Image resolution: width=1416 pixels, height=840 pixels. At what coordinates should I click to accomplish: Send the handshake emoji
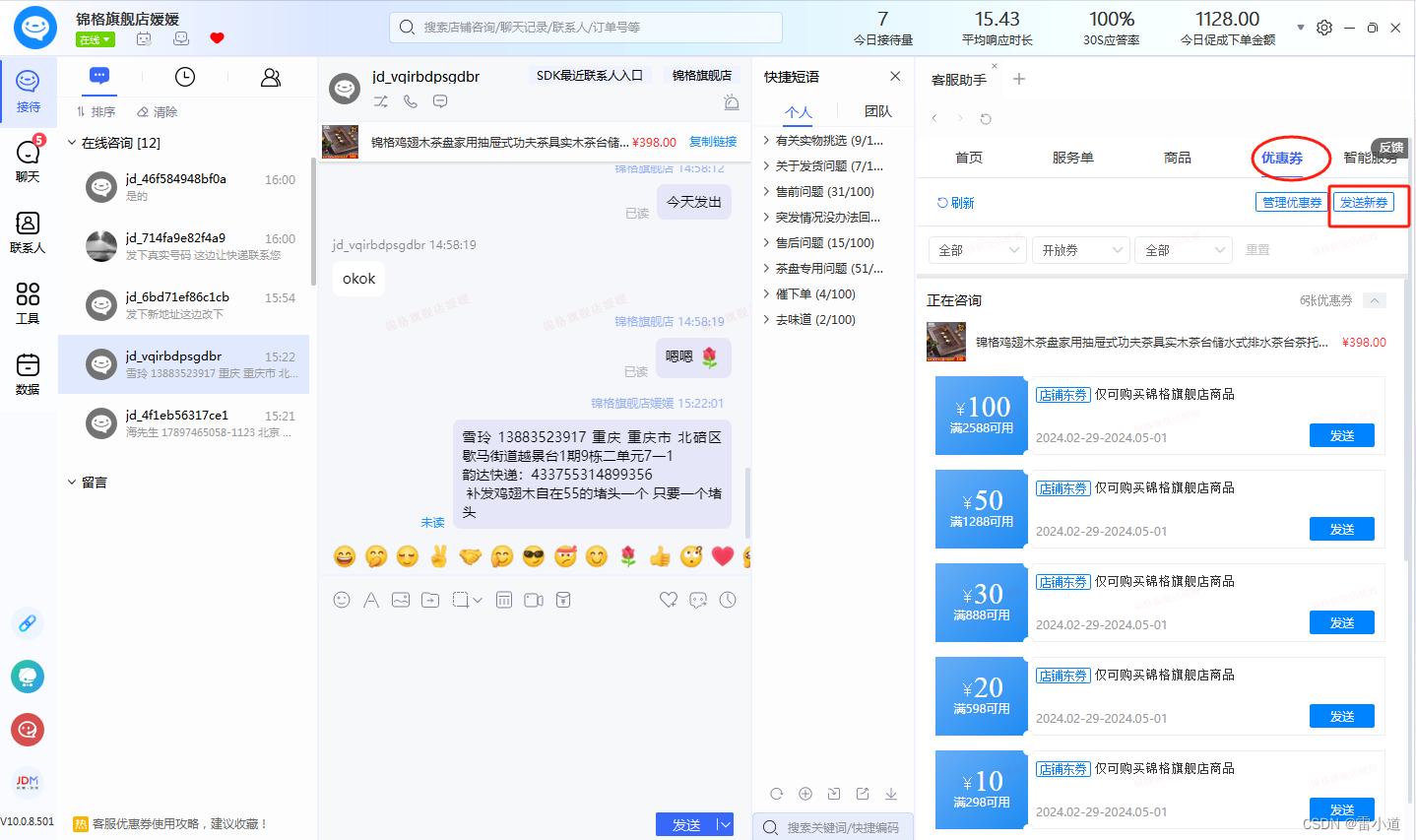[x=471, y=556]
